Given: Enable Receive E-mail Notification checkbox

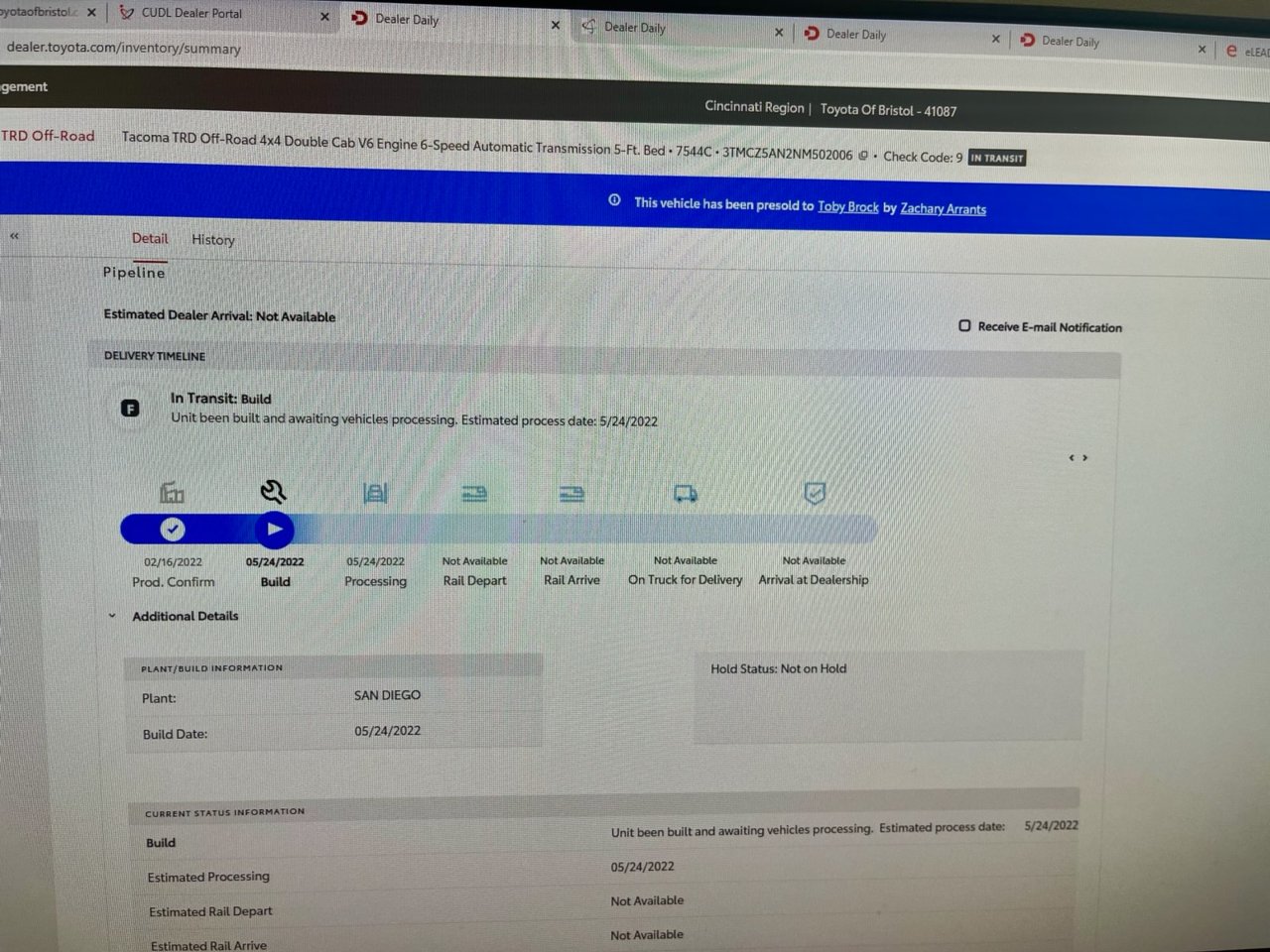Looking at the screenshot, I should pyautogui.click(x=964, y=325).
